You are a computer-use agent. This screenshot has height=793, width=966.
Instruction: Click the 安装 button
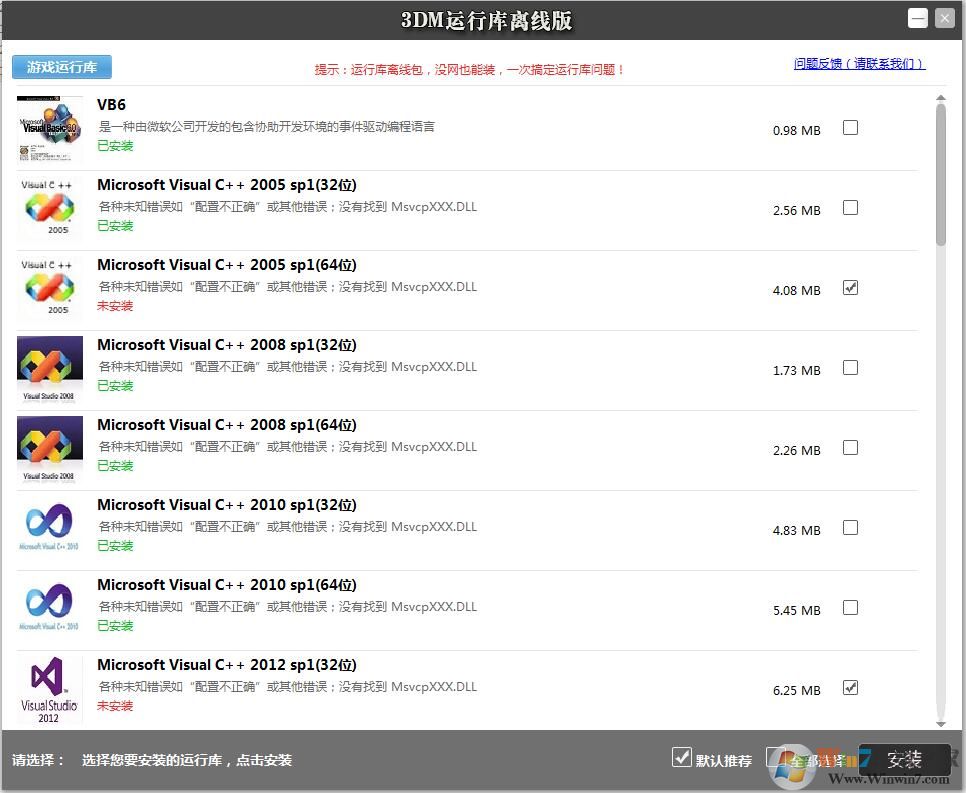(905, 759)
